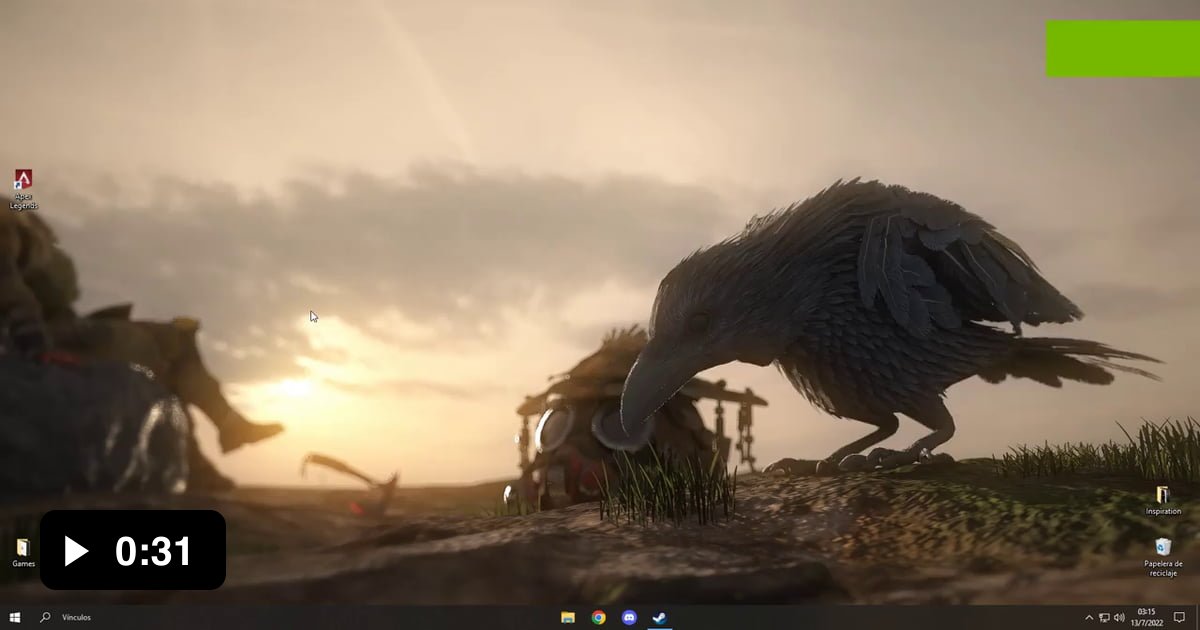Launch Steam from the taskbar
Screen dimensions: 1200x630
[x=657, y=617]
